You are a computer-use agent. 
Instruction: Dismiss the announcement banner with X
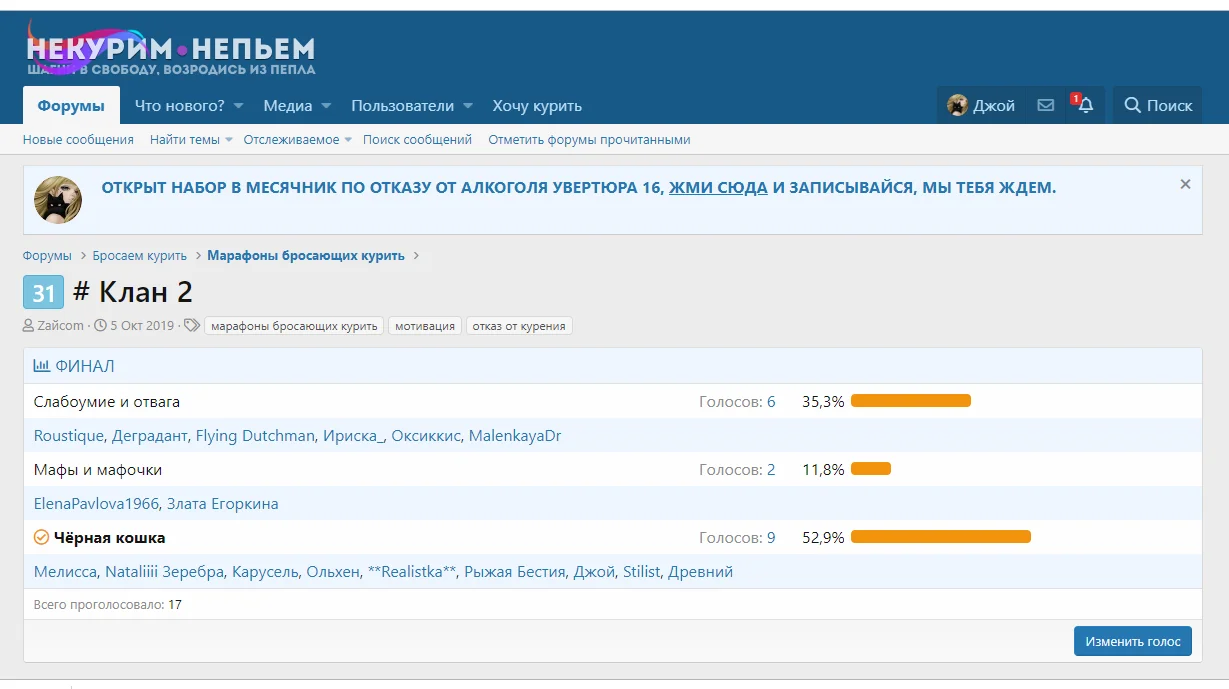click(1185, 184)
